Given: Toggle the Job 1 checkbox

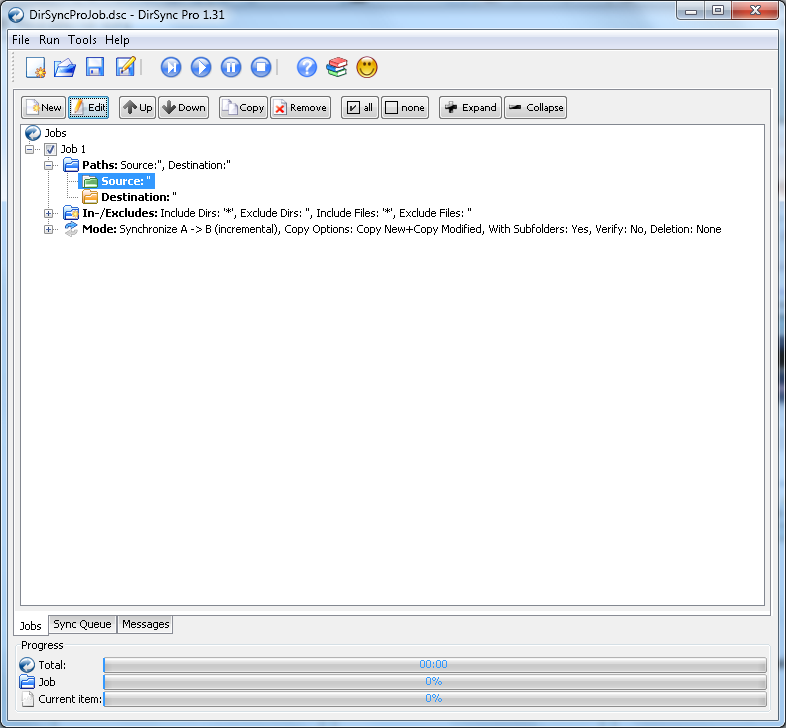Looking at the screenshot, I should pyautogui.click(x=50, y=149).
